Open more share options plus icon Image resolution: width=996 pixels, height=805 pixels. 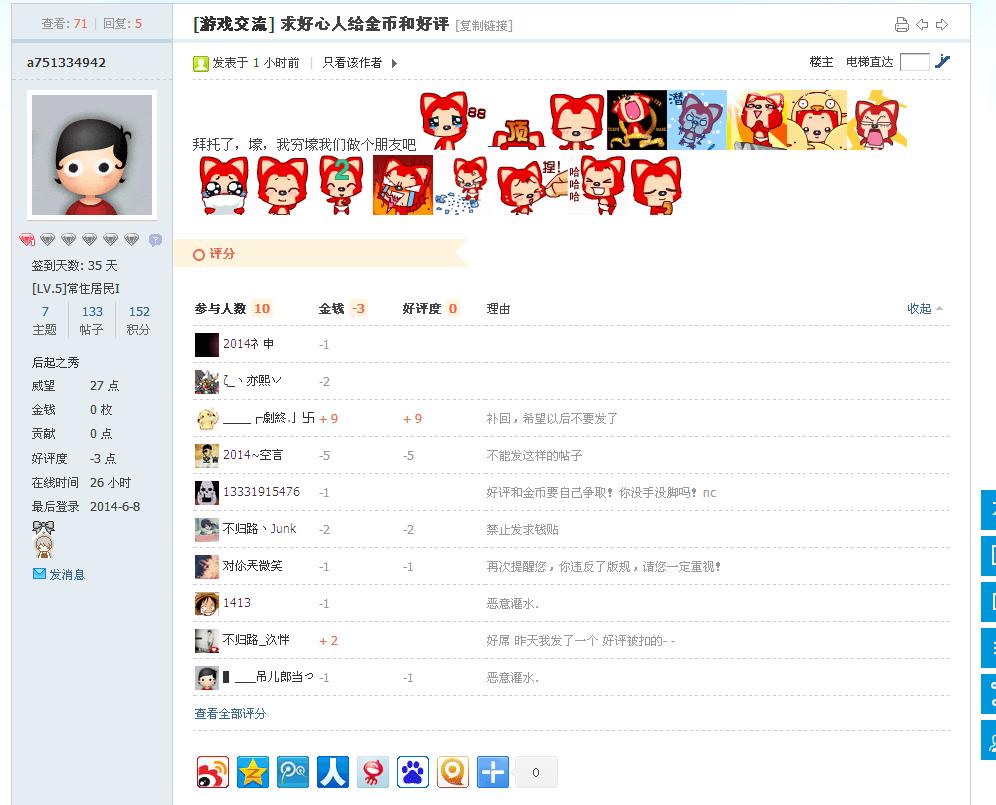[x=493, y=772]
